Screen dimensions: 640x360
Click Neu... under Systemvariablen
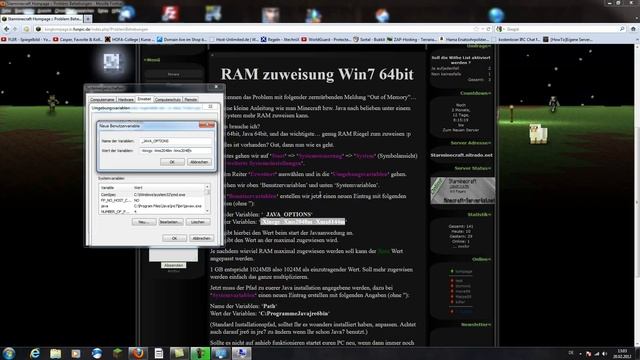(x=144, y=222)
